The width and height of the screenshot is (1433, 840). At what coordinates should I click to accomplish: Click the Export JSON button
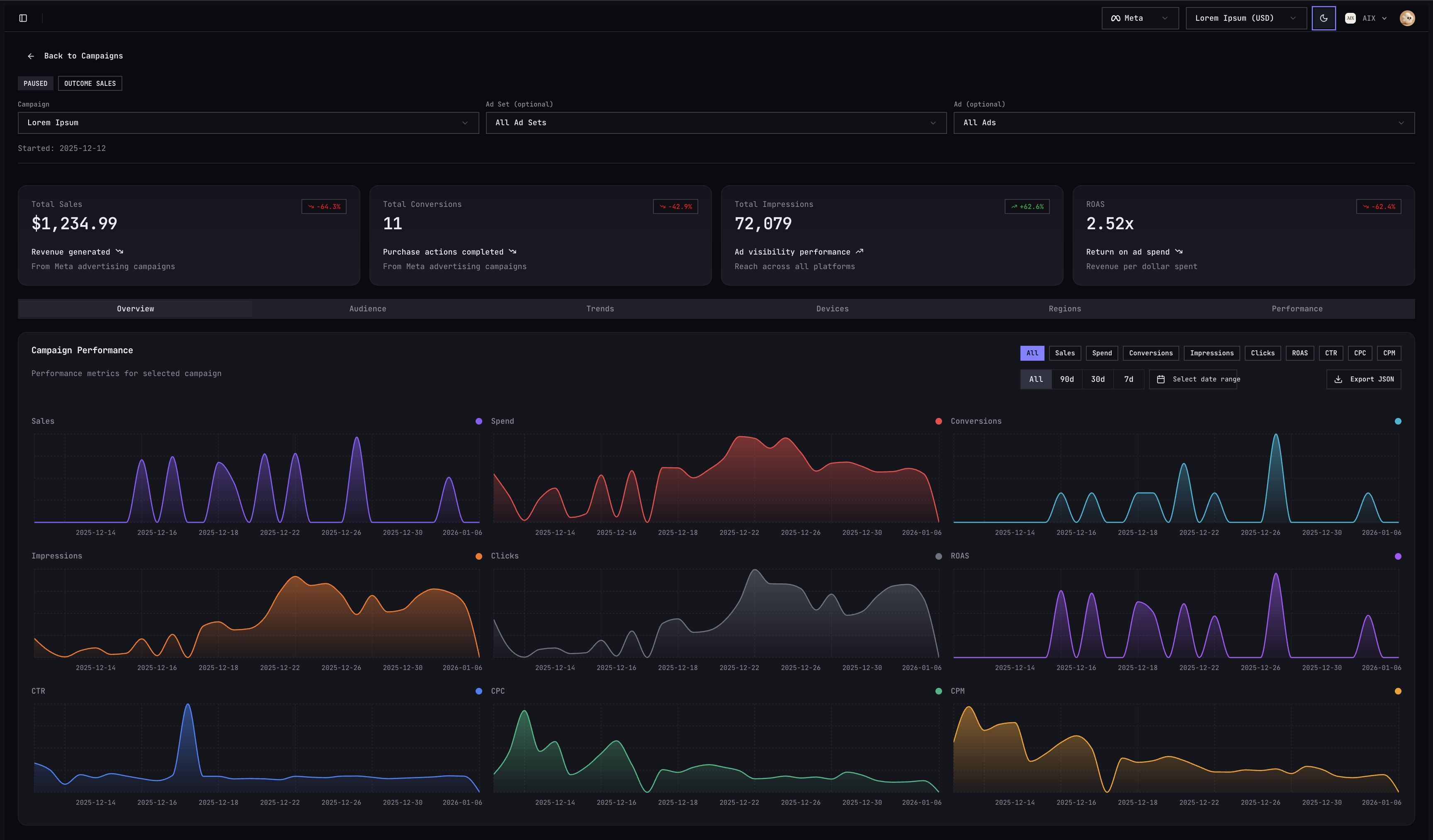coord(1363,379)
